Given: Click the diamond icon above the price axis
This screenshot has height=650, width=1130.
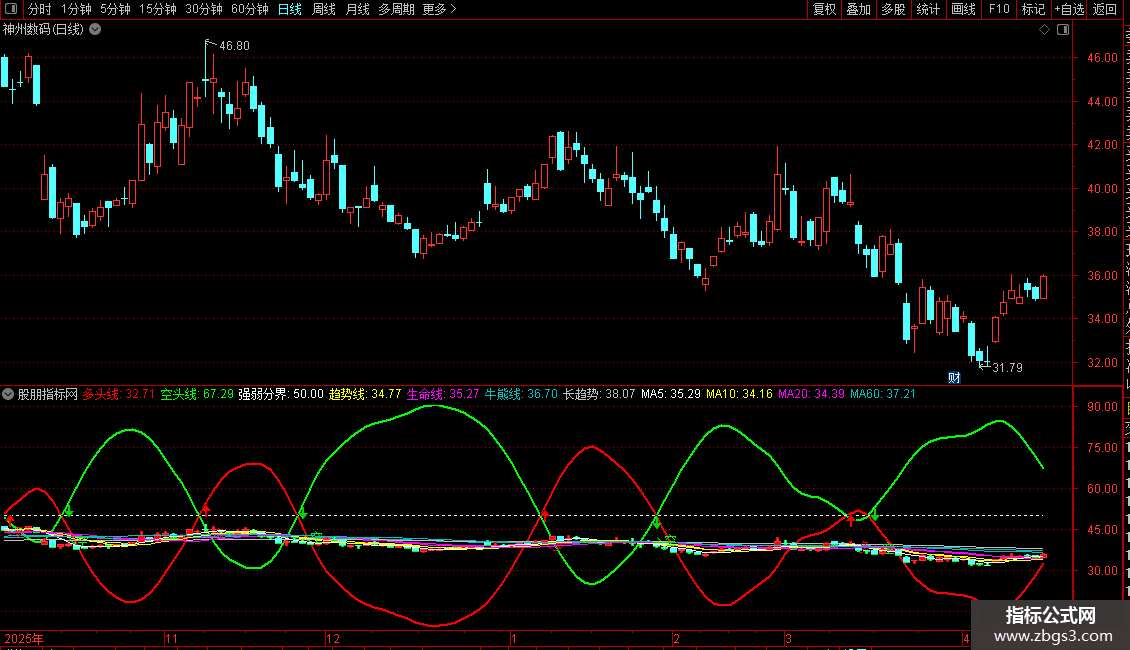Looking at the screenshot, I should (1044, 30).
